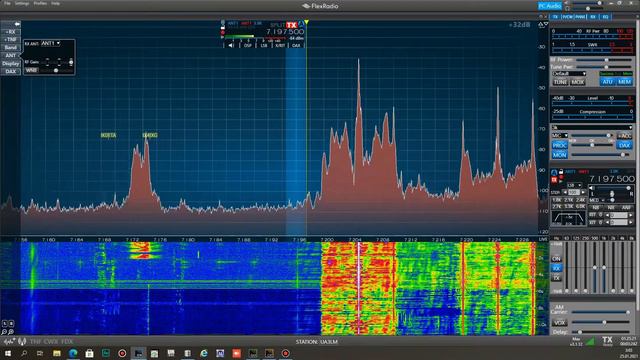Screen dimensions: 640x360
Task: Click the MOX button
Action: click(577, 82)
